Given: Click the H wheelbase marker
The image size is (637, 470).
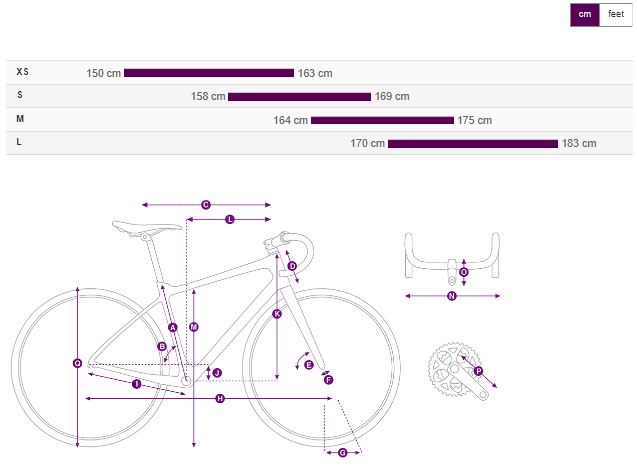Looking at the screenshot, I should tap(220, 399).
